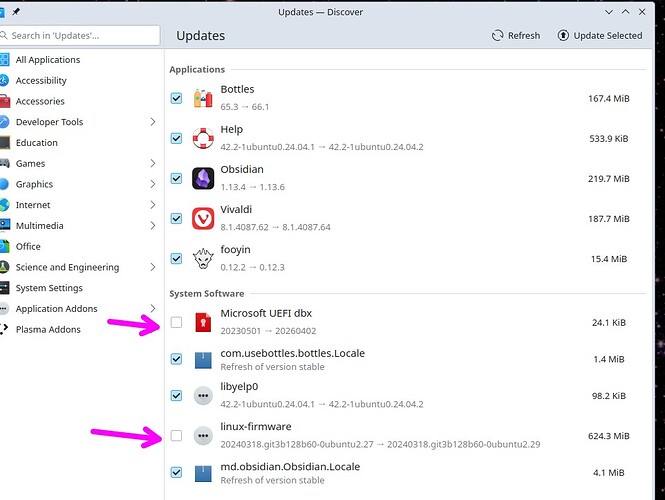Click the md.obsidian.Obsidian.Locale package icon

click(203, 473)
